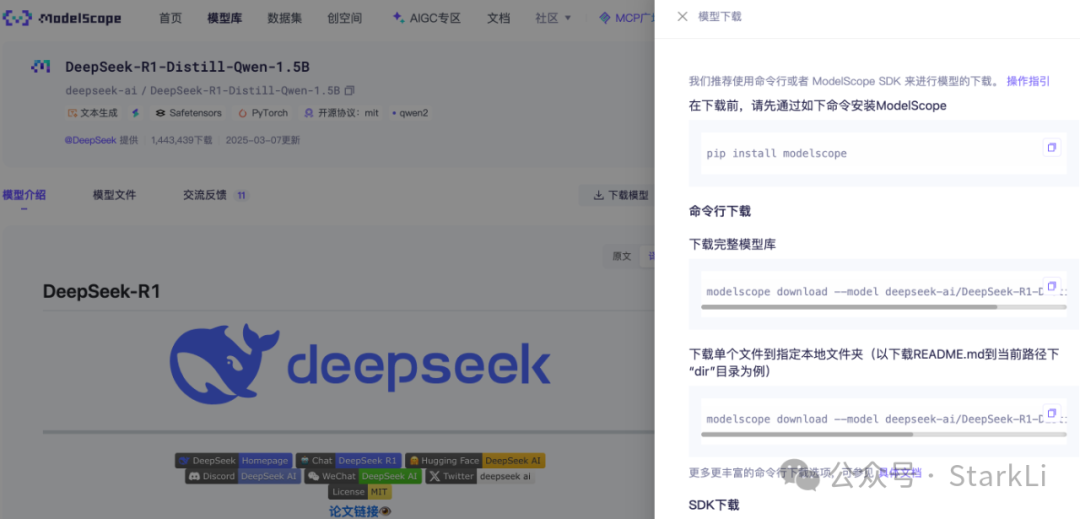Click the DeepSeek model avatar icon
The image size is (1080, 519).
tap(41, 67)
